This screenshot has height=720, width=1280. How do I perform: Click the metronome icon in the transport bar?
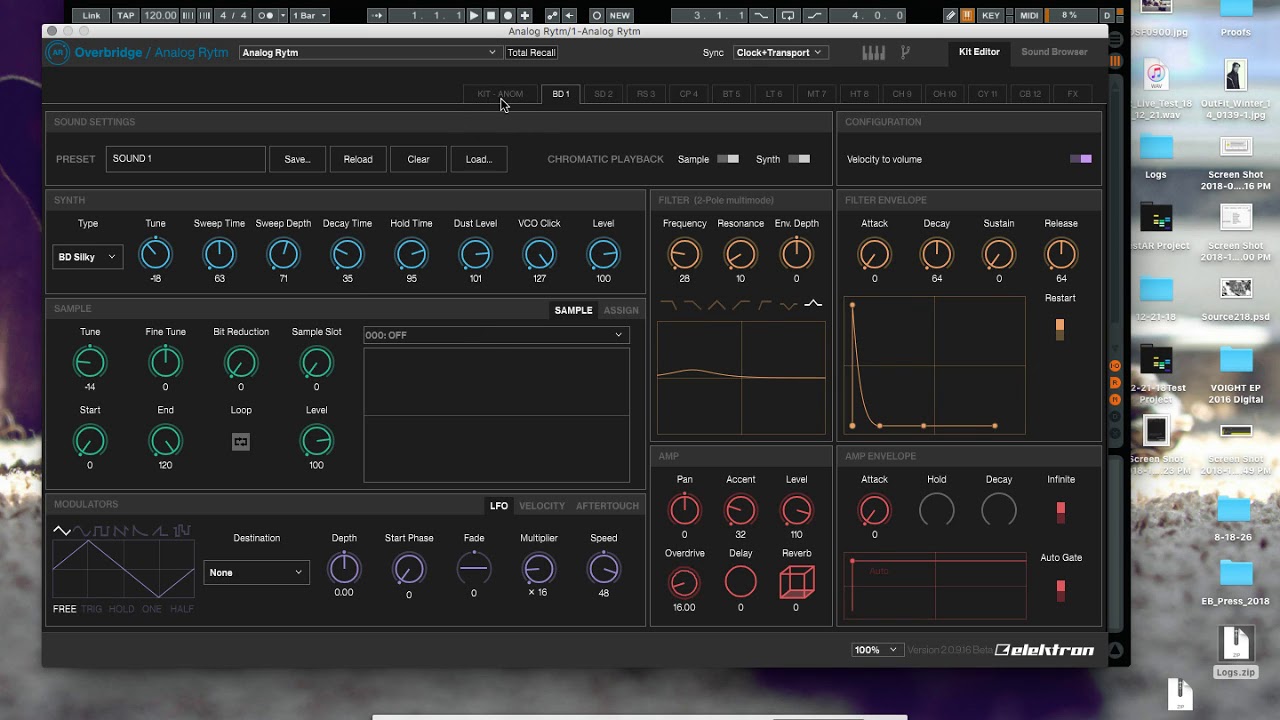[266, 16]
